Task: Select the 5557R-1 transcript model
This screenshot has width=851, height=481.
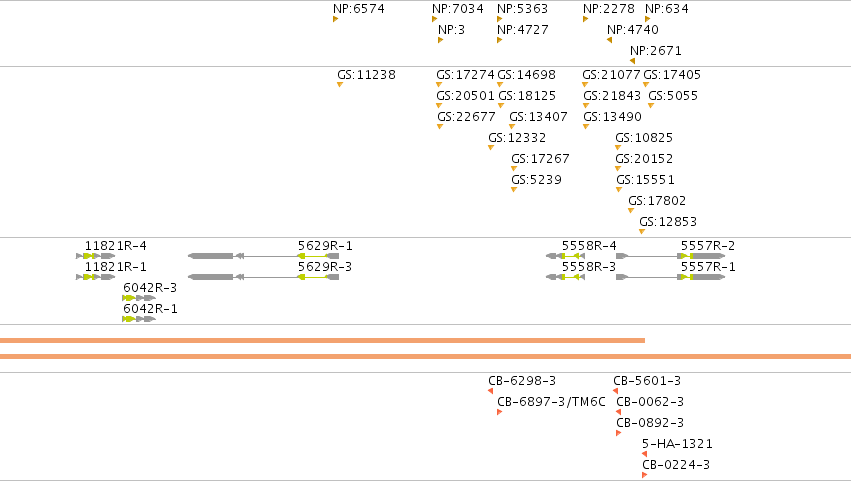Action: point(671,277)
